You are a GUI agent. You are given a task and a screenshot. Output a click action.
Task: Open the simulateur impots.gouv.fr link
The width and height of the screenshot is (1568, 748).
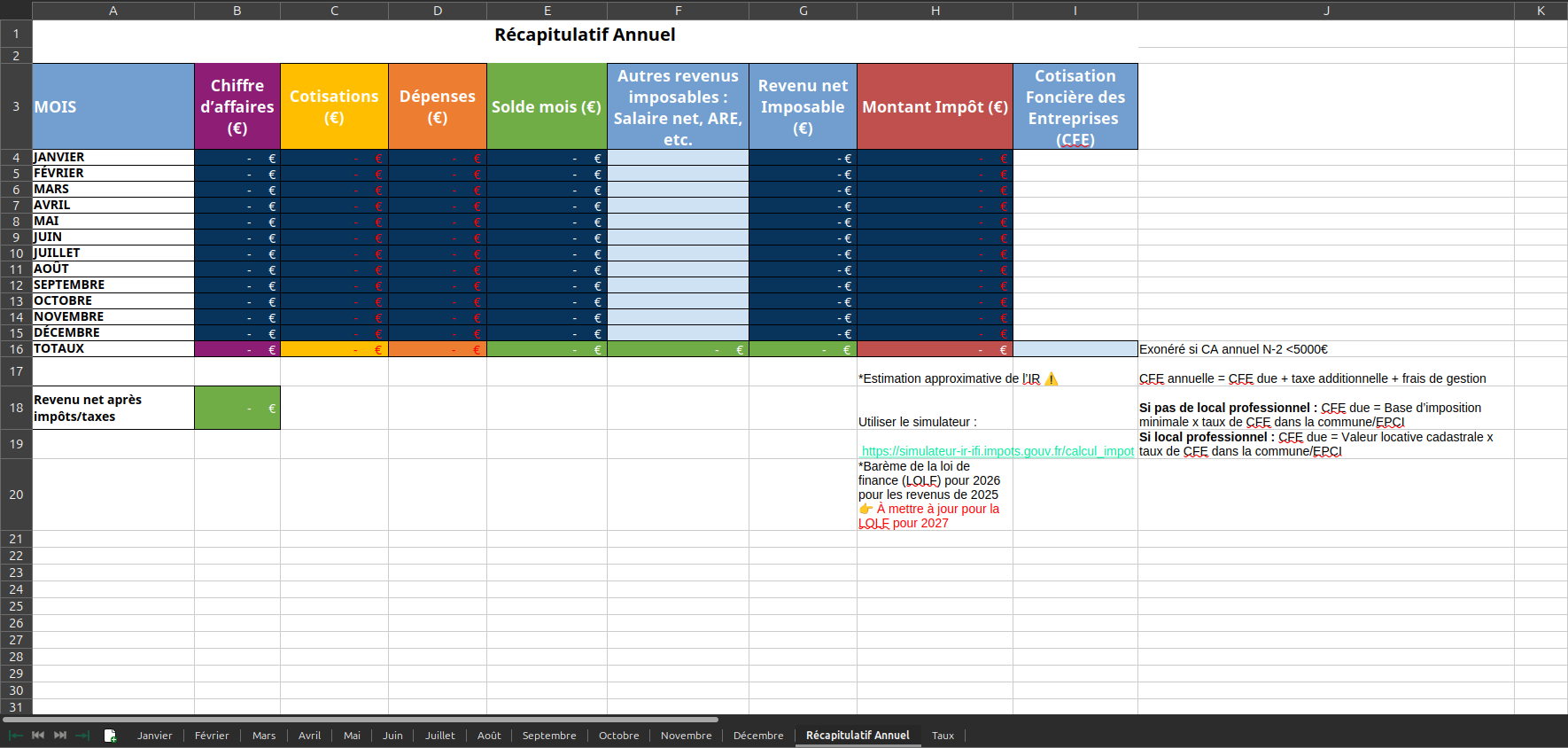tap(997, 451)
